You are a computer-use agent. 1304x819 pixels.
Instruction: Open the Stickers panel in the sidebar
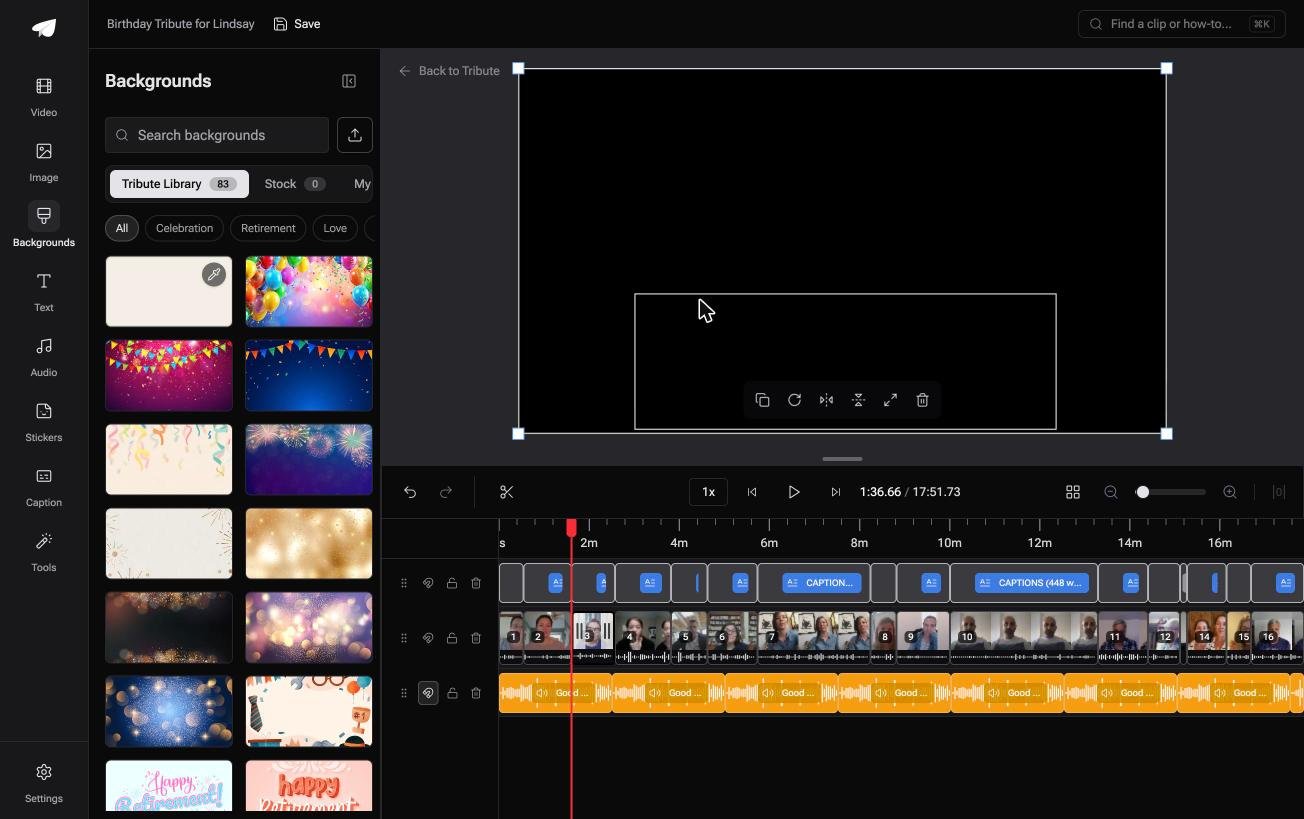(44, 422)
